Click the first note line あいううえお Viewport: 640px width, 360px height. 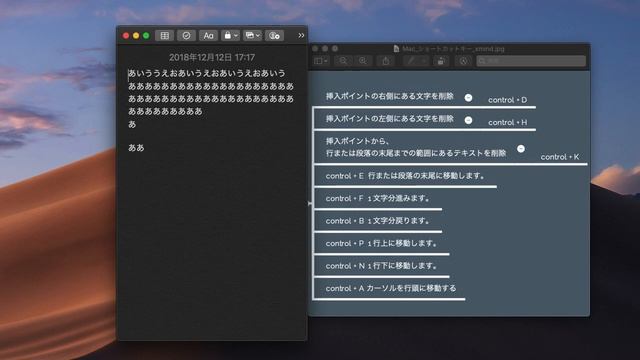pos(207,73)
